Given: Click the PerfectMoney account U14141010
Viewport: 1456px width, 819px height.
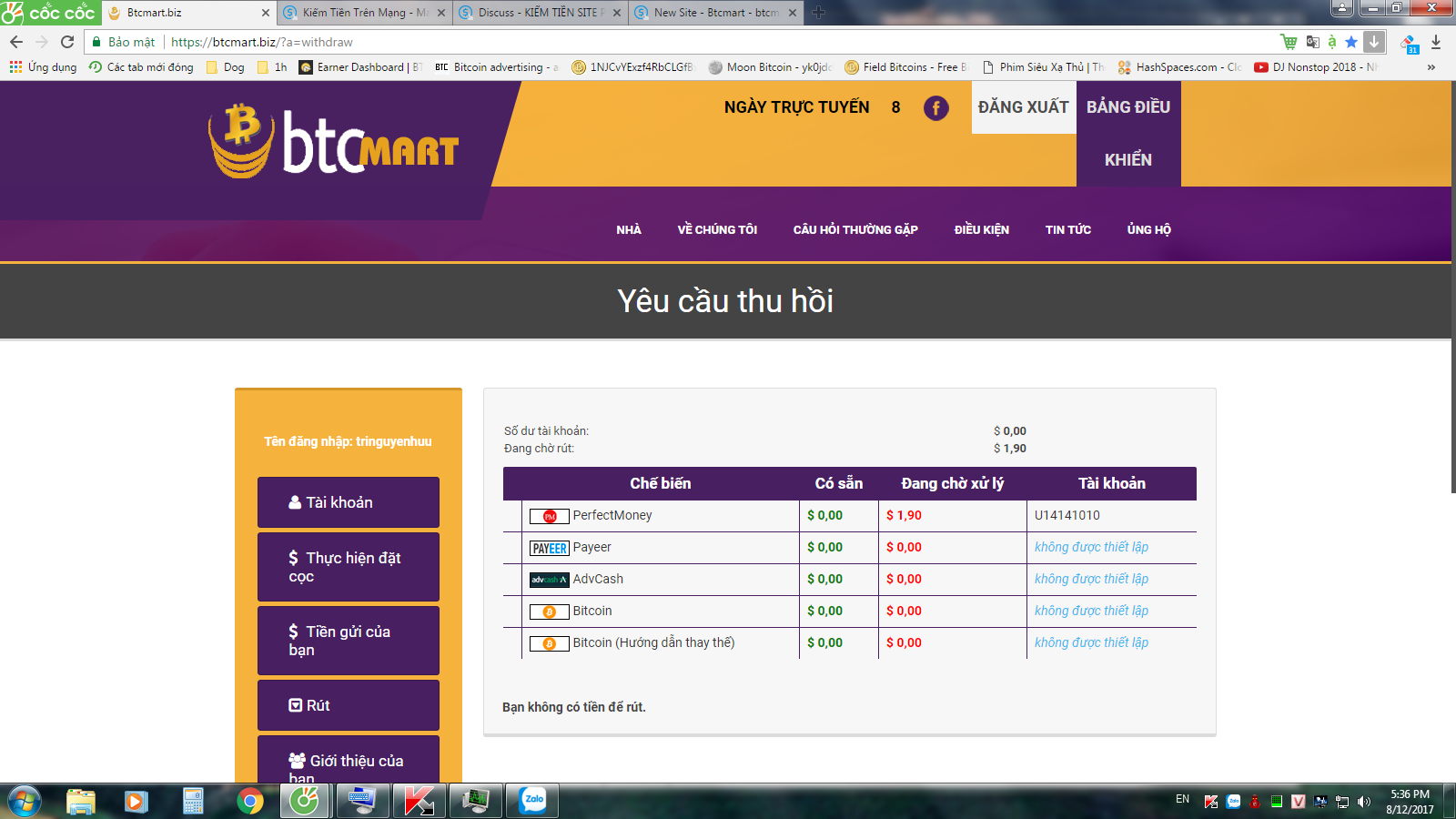Looking at the screenshot, I should [x=1067, y=515].
